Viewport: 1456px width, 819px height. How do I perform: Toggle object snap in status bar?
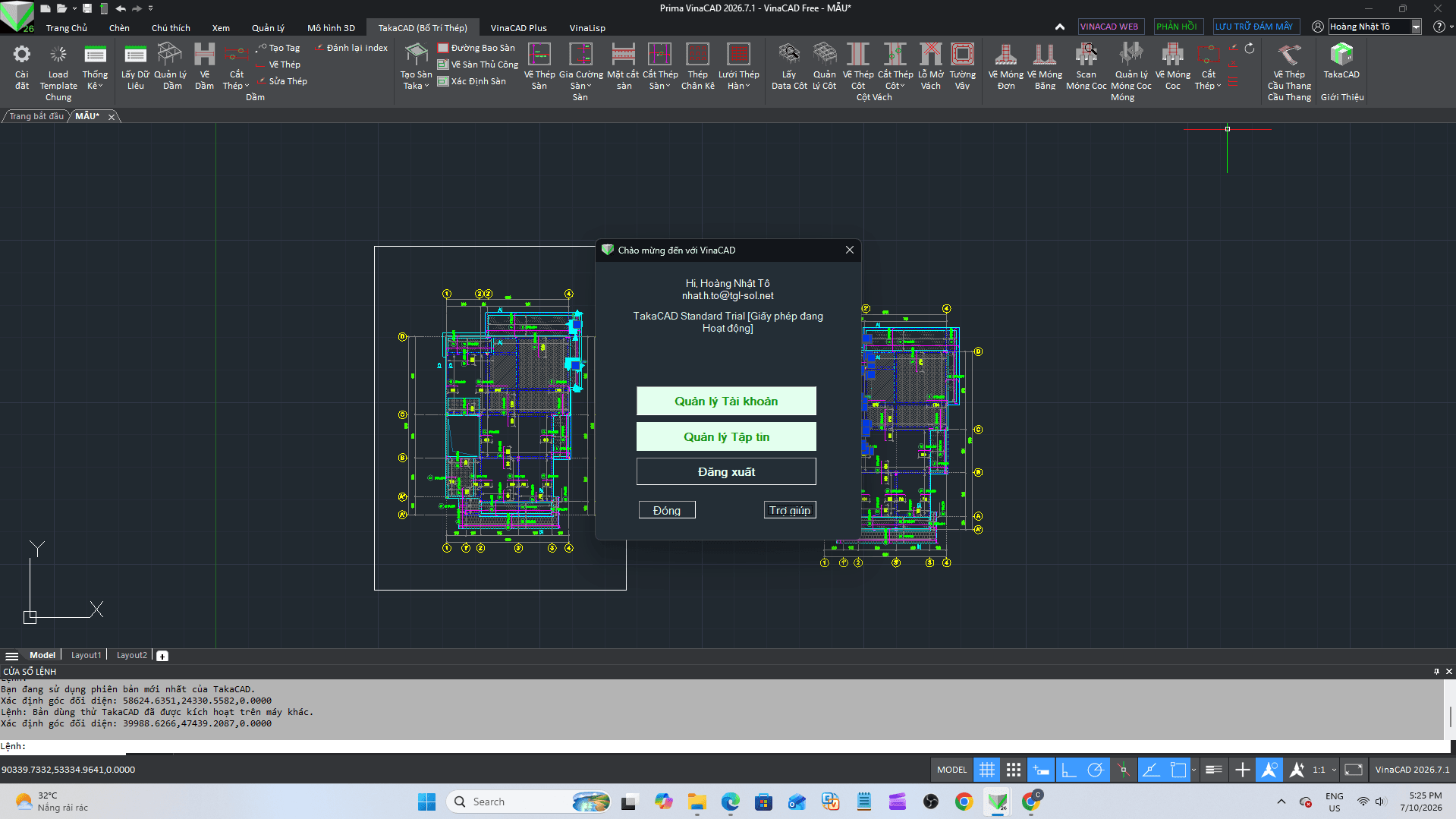(1178, 770)
